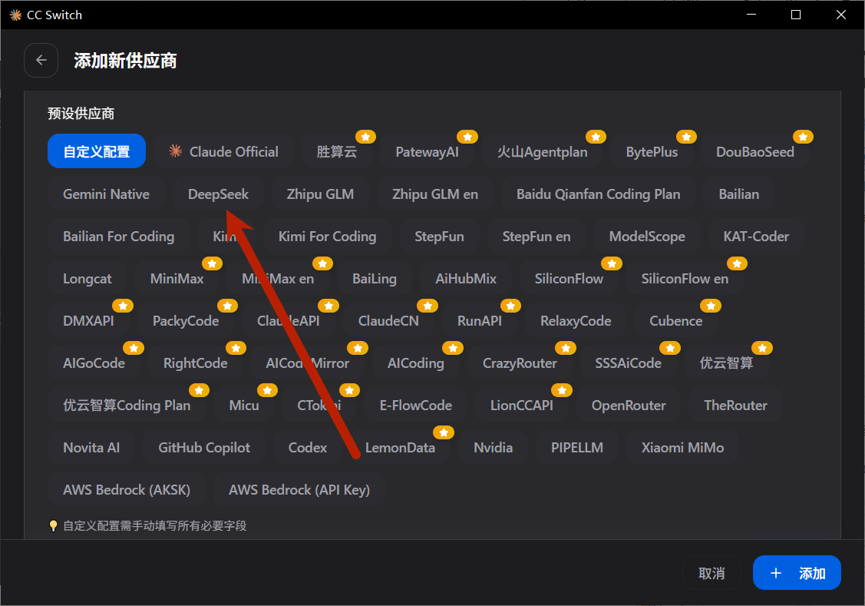Image resolution: width=865 pixels, height=606 pixels.
Task: Pick the AIGoCode provider chip
Action: click(x=94, y=363)
